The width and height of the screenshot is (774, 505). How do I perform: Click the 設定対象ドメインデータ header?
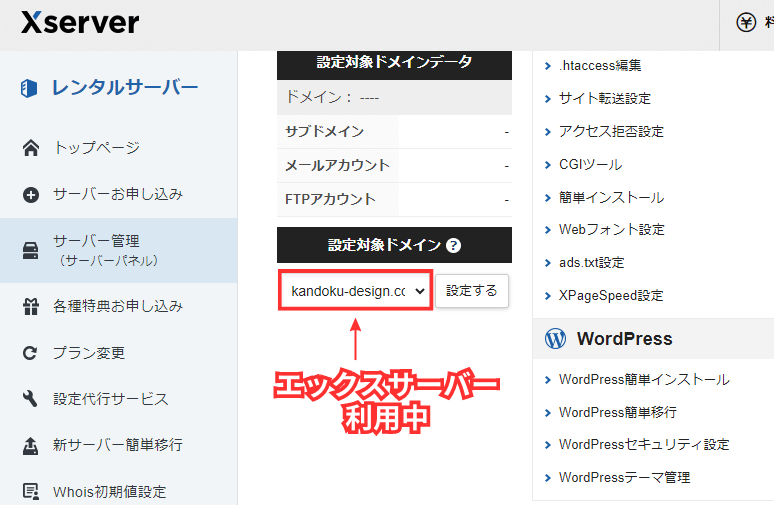pos(394,63)
